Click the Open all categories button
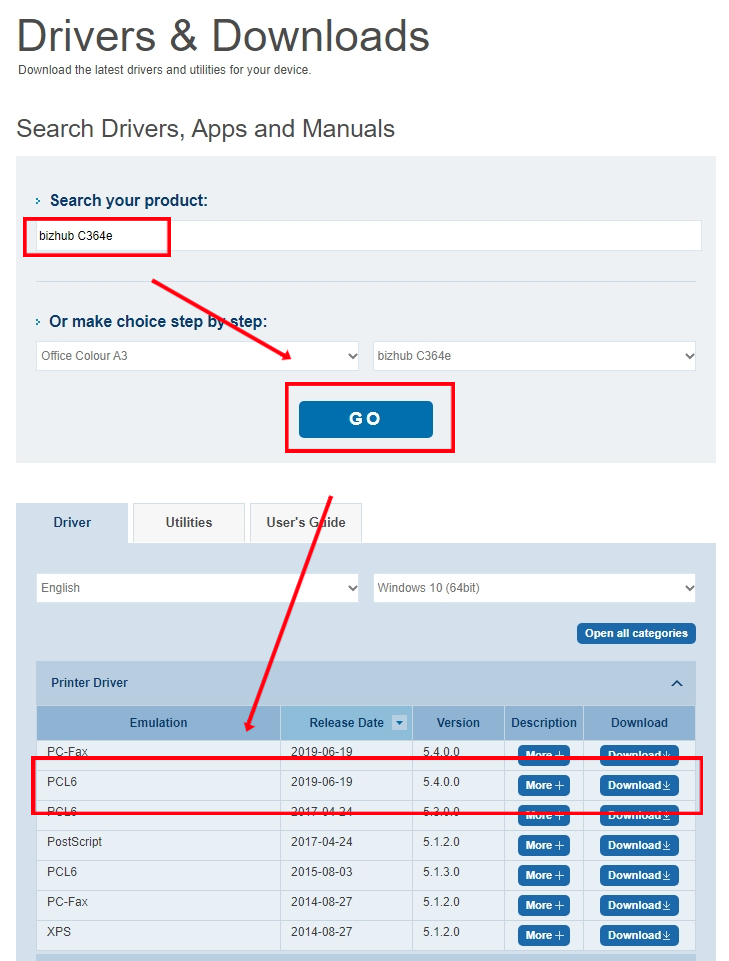The height and width of the screenshot is (961, 729). [x=636, y=633]
